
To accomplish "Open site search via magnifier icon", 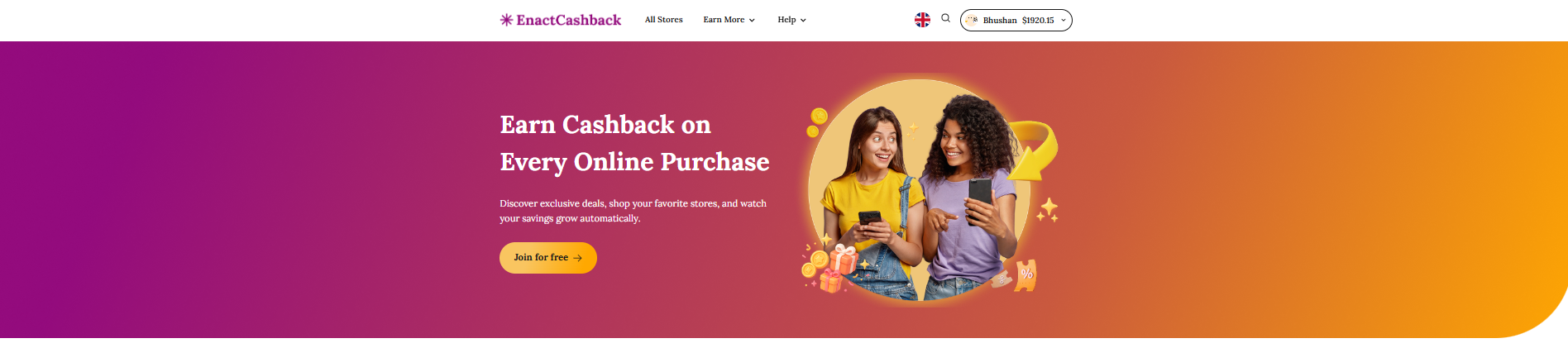I will [945, 18].
